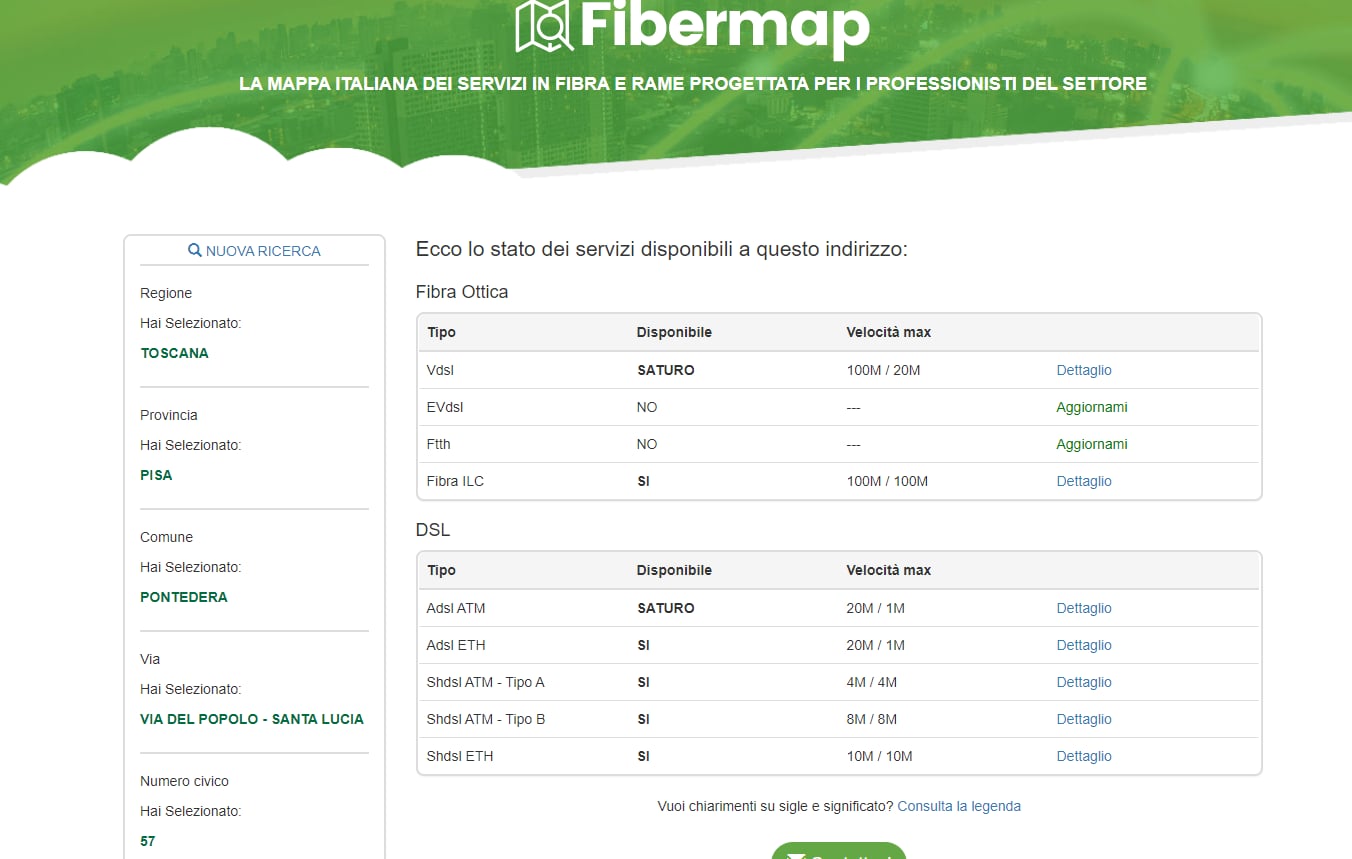The image size is (1352, 859).
Task: Click the Provincia label in the sidebar
Action: [169, 415]
